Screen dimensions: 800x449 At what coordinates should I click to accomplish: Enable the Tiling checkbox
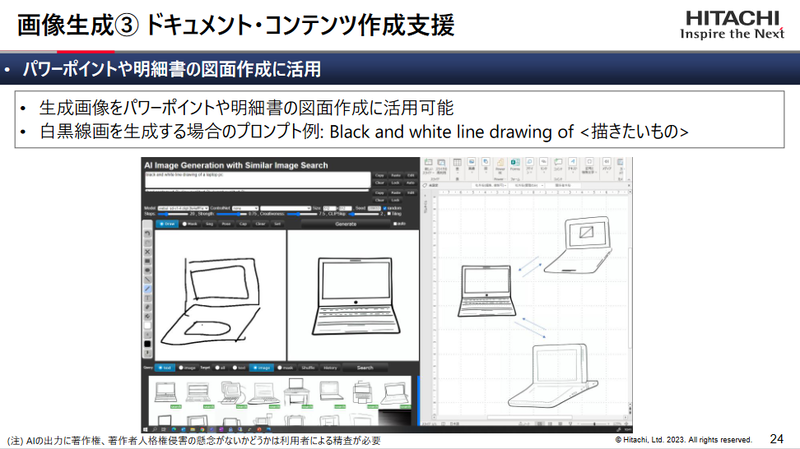(389, 214)
